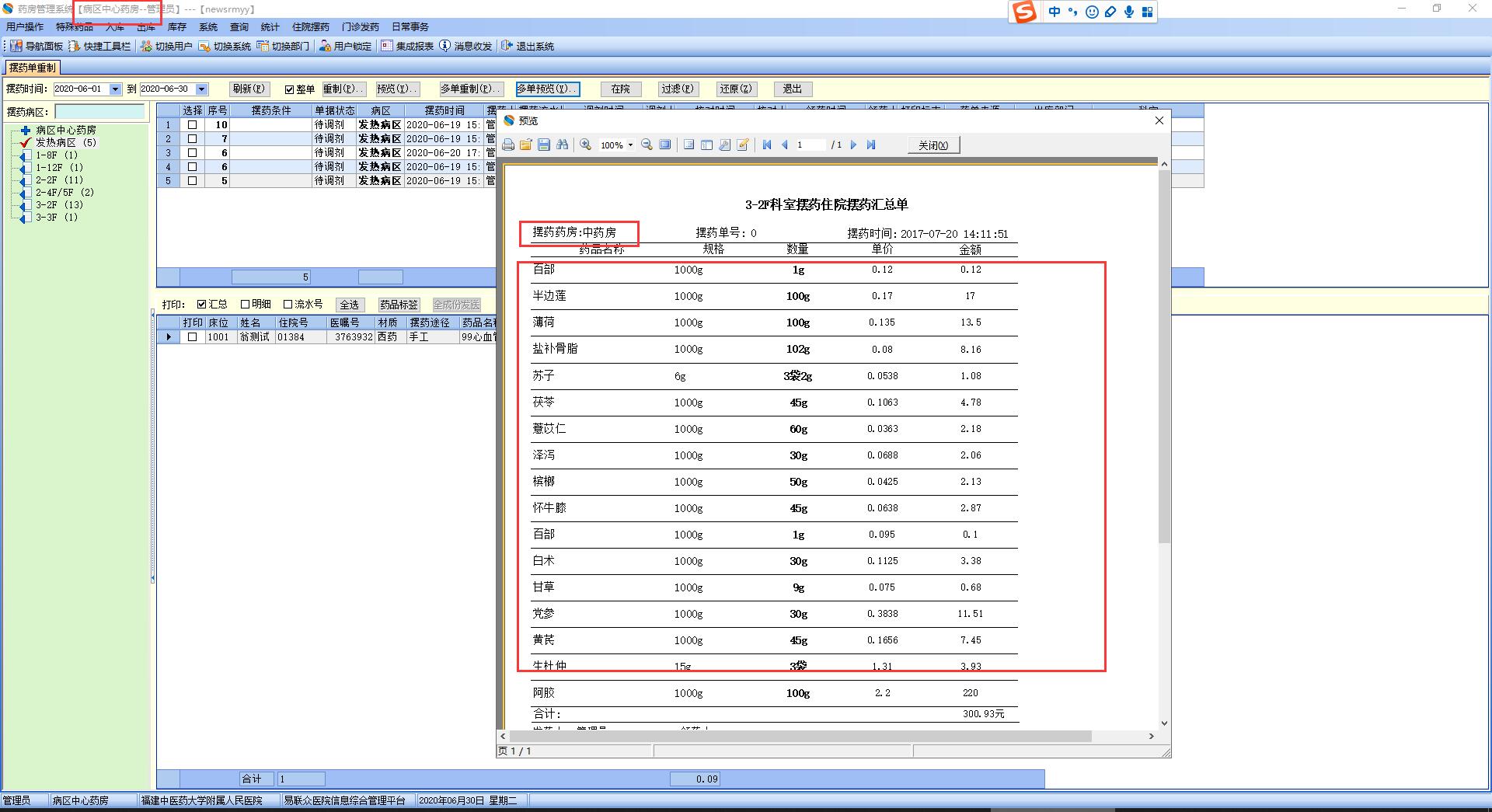Screen dimensions: 1492x812
Task: Click the binoculars find icon in preview
Action: pyautogui.click(x=562, y=145)
